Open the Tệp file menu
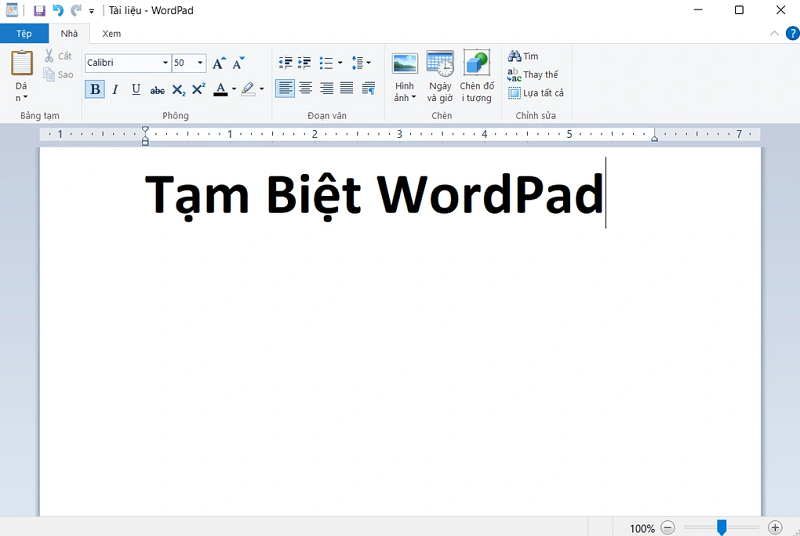The width and height of the screenshot is (800, 536). (x=24, y=34)
